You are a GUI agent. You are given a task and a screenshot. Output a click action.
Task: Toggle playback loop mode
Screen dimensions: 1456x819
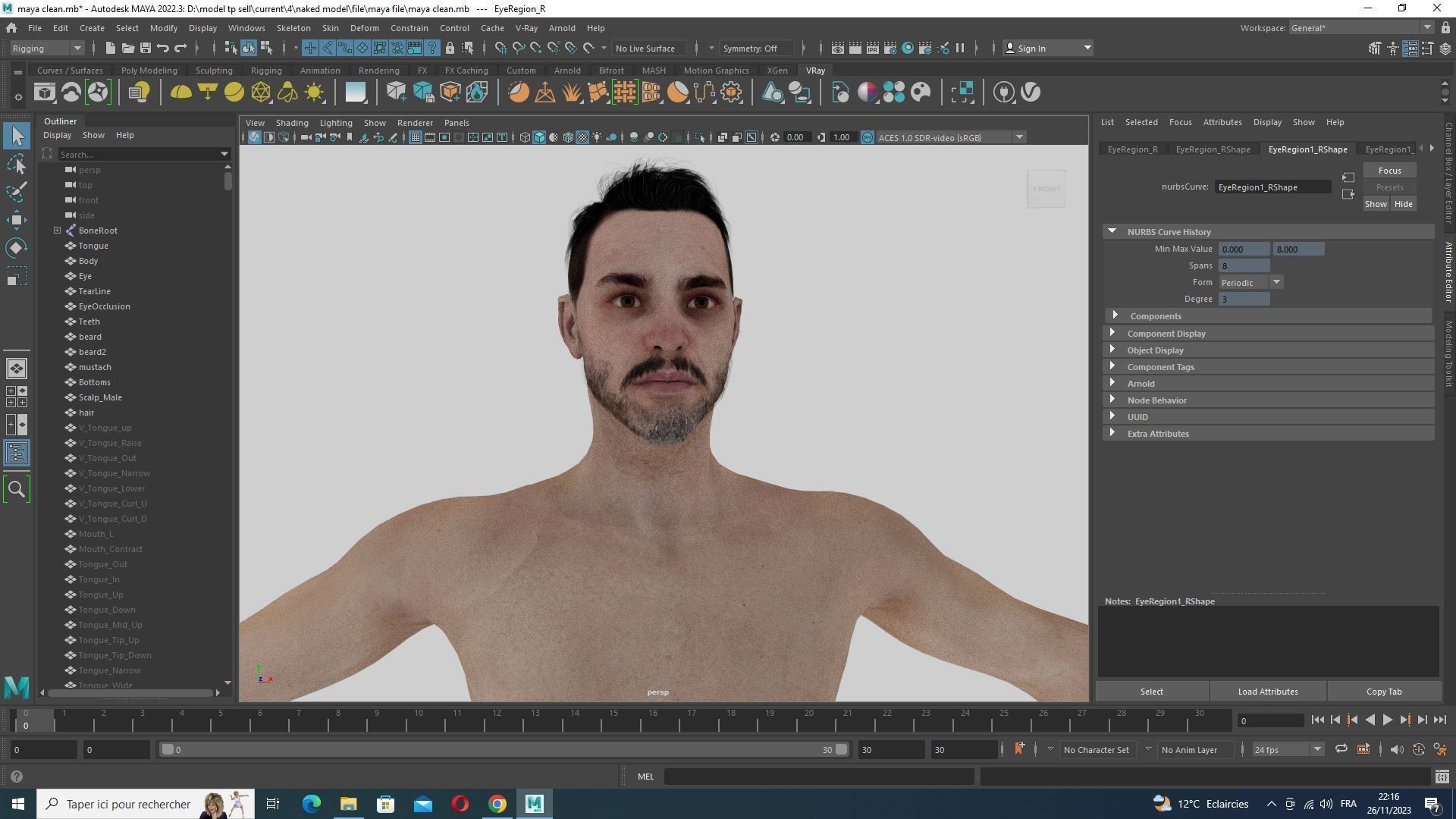pos(1341,749)
